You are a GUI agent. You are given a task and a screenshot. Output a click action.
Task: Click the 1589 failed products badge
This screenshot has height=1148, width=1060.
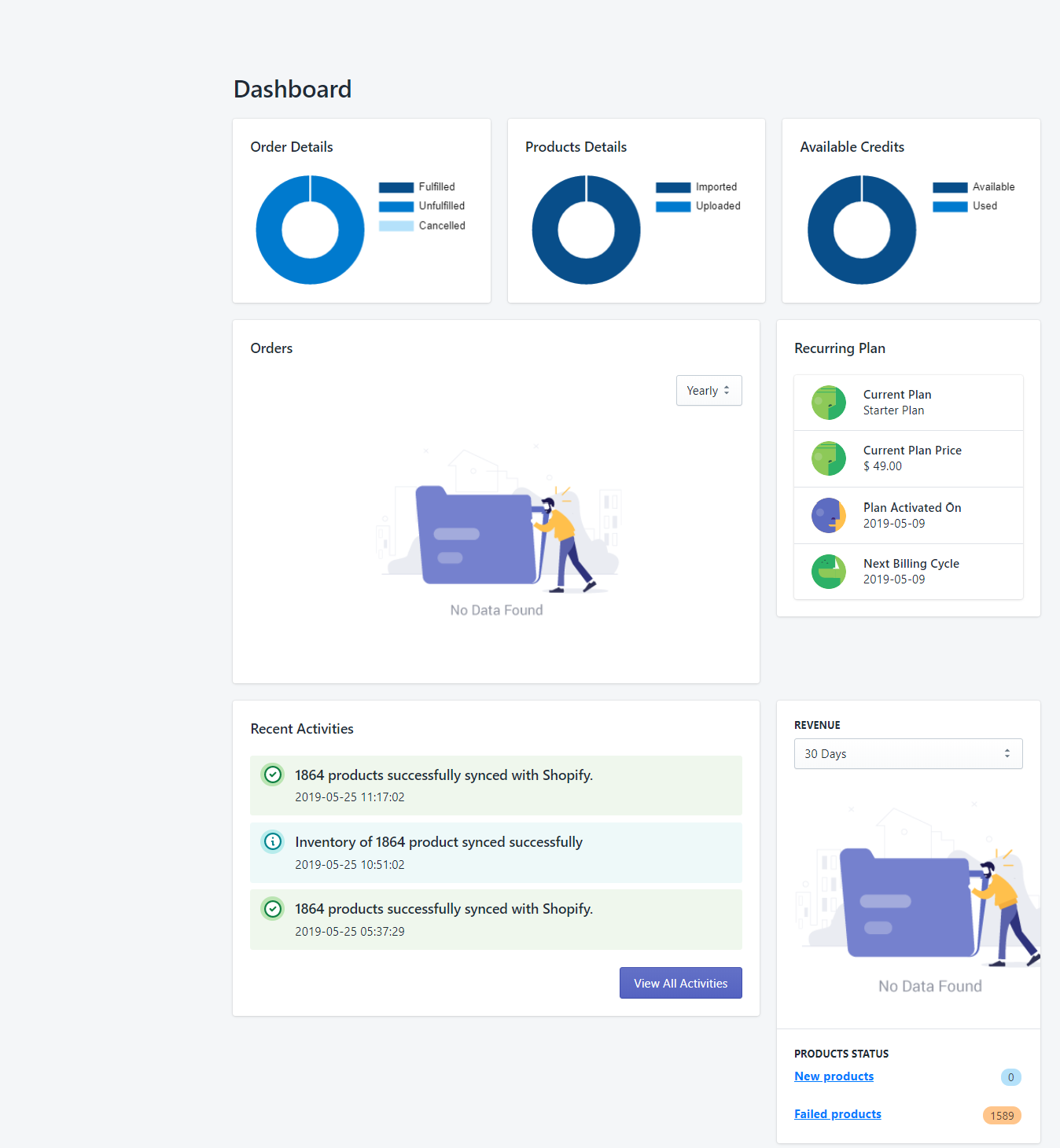pos(1001,1115)
